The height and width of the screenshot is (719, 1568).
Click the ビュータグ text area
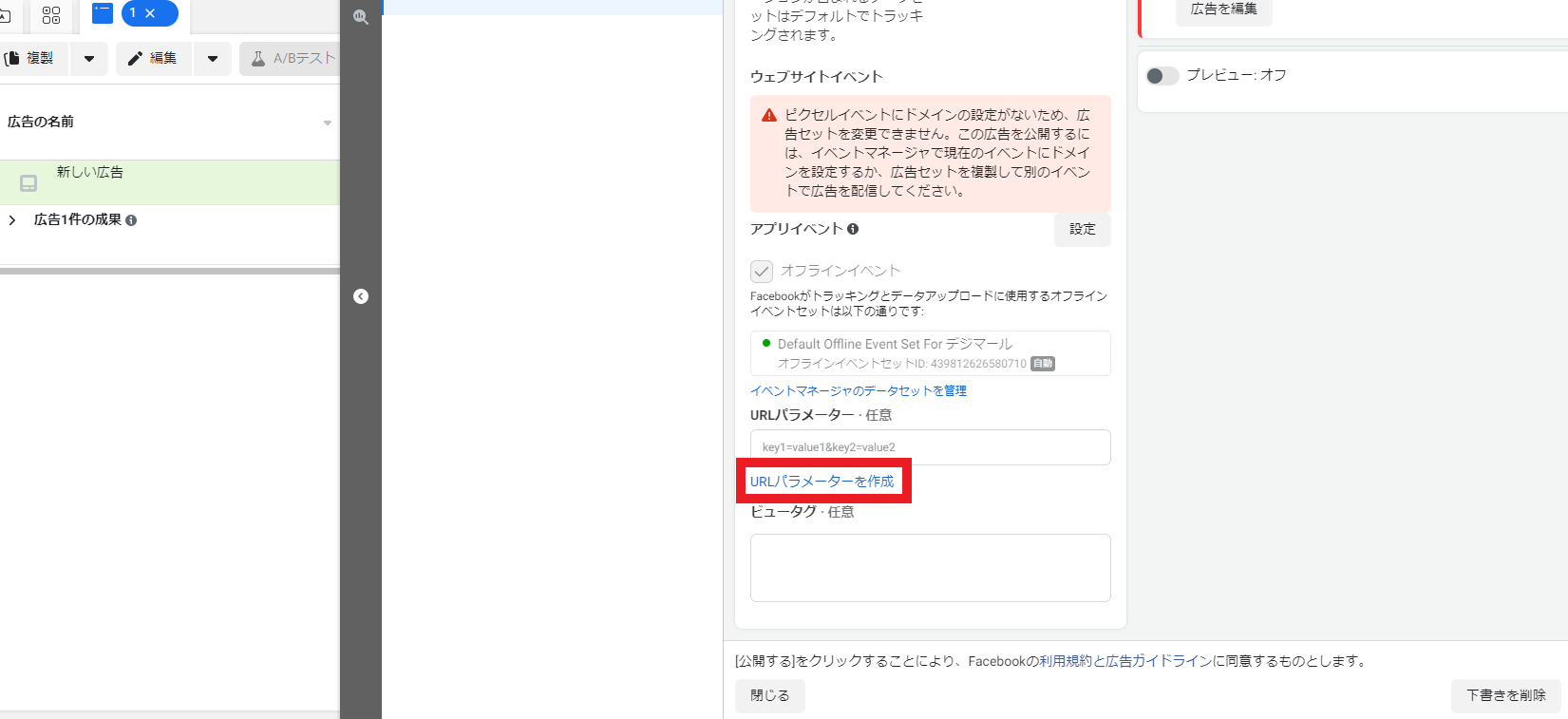point(931,568)
